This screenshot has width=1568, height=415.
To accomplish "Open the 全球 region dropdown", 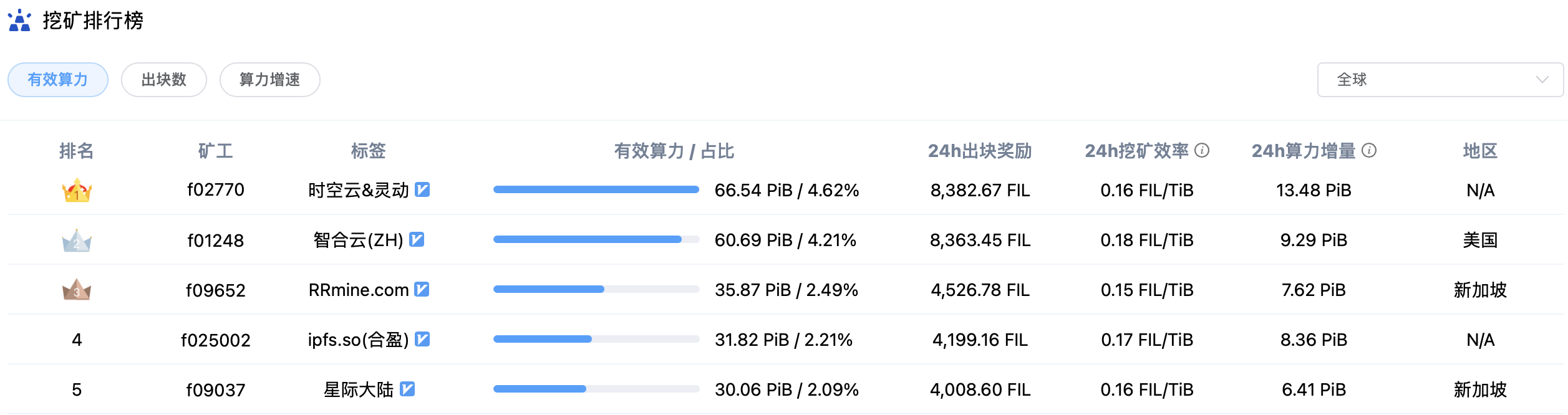I will (1440, 80).
